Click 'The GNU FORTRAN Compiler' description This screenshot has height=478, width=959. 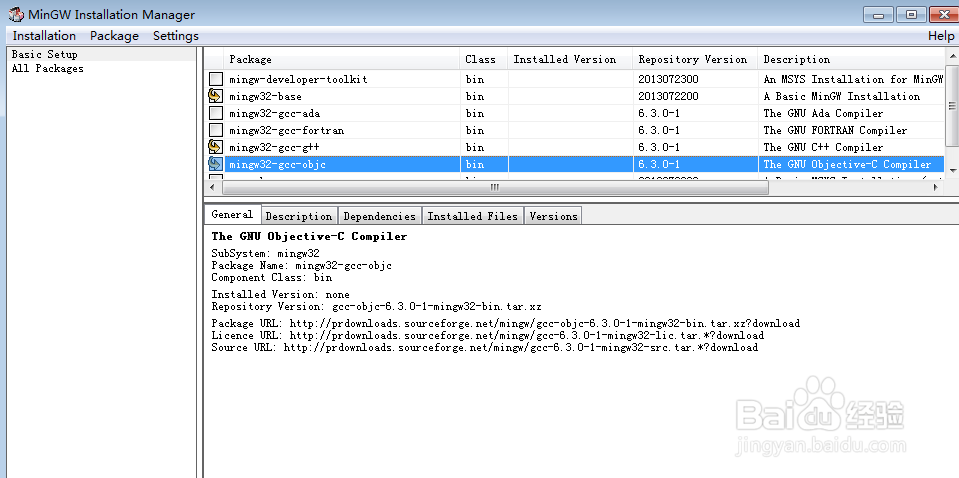(835, 131)
